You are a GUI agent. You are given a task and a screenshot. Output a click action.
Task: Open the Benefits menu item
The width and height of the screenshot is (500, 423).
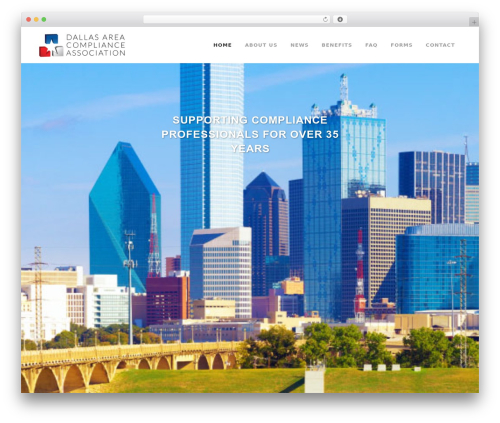(x=337, y=45)
